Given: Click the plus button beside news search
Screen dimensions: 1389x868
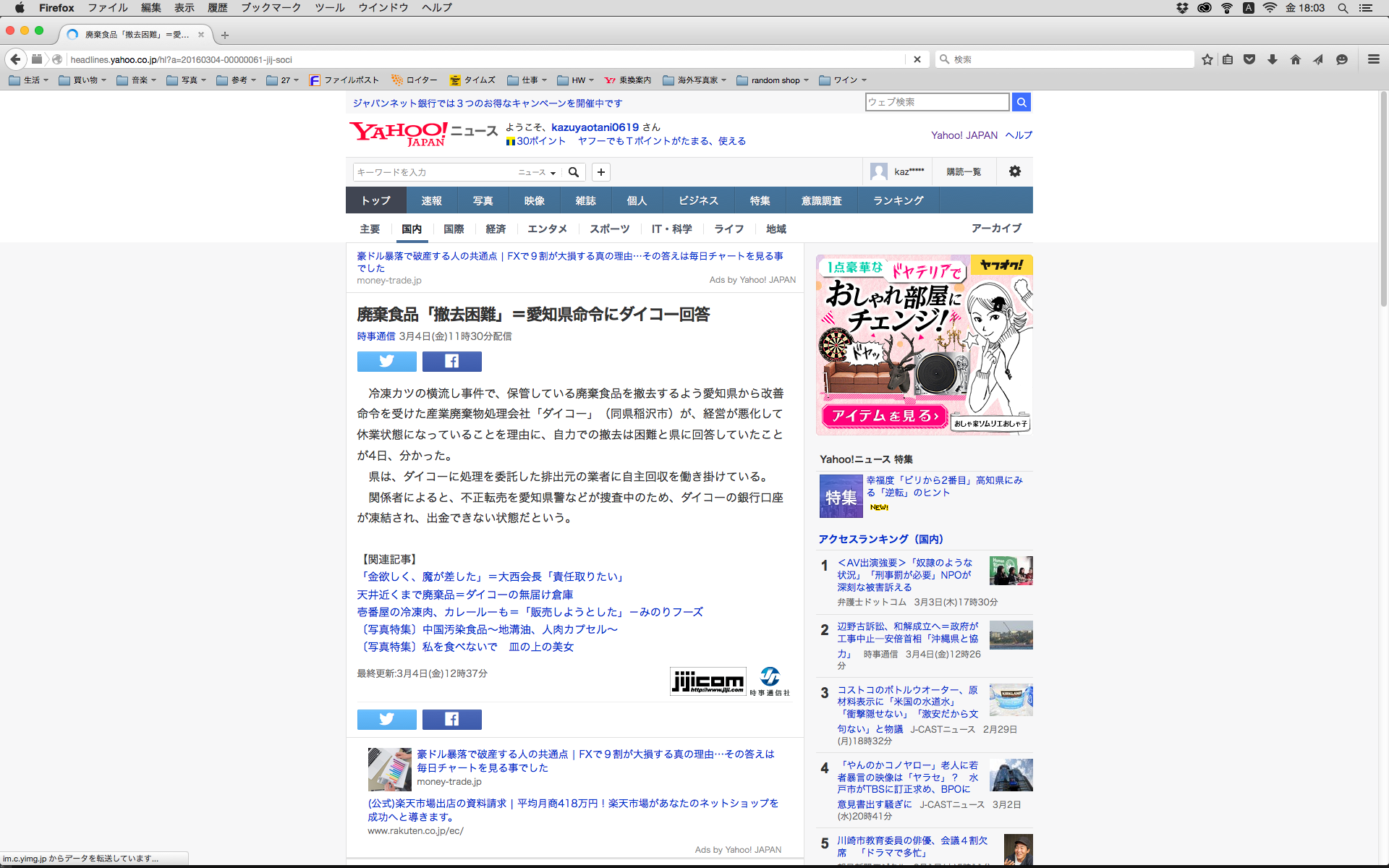Looking at the screenshot, I should [x=600, y=172].
